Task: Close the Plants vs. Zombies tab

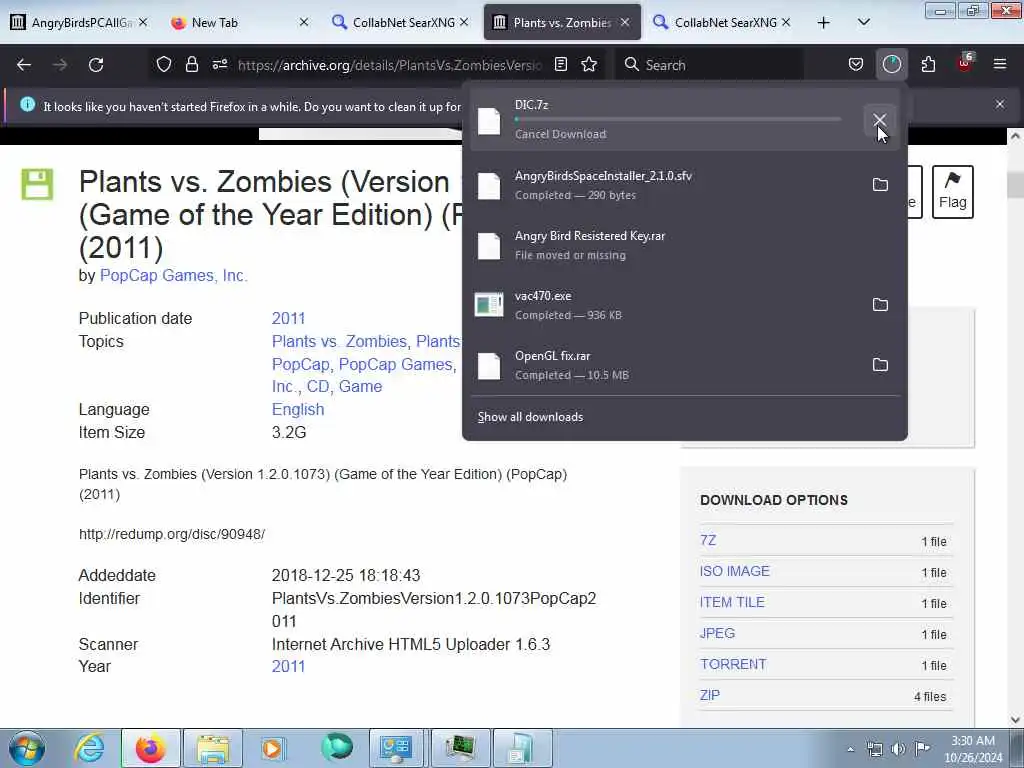Action: point(625,23)
